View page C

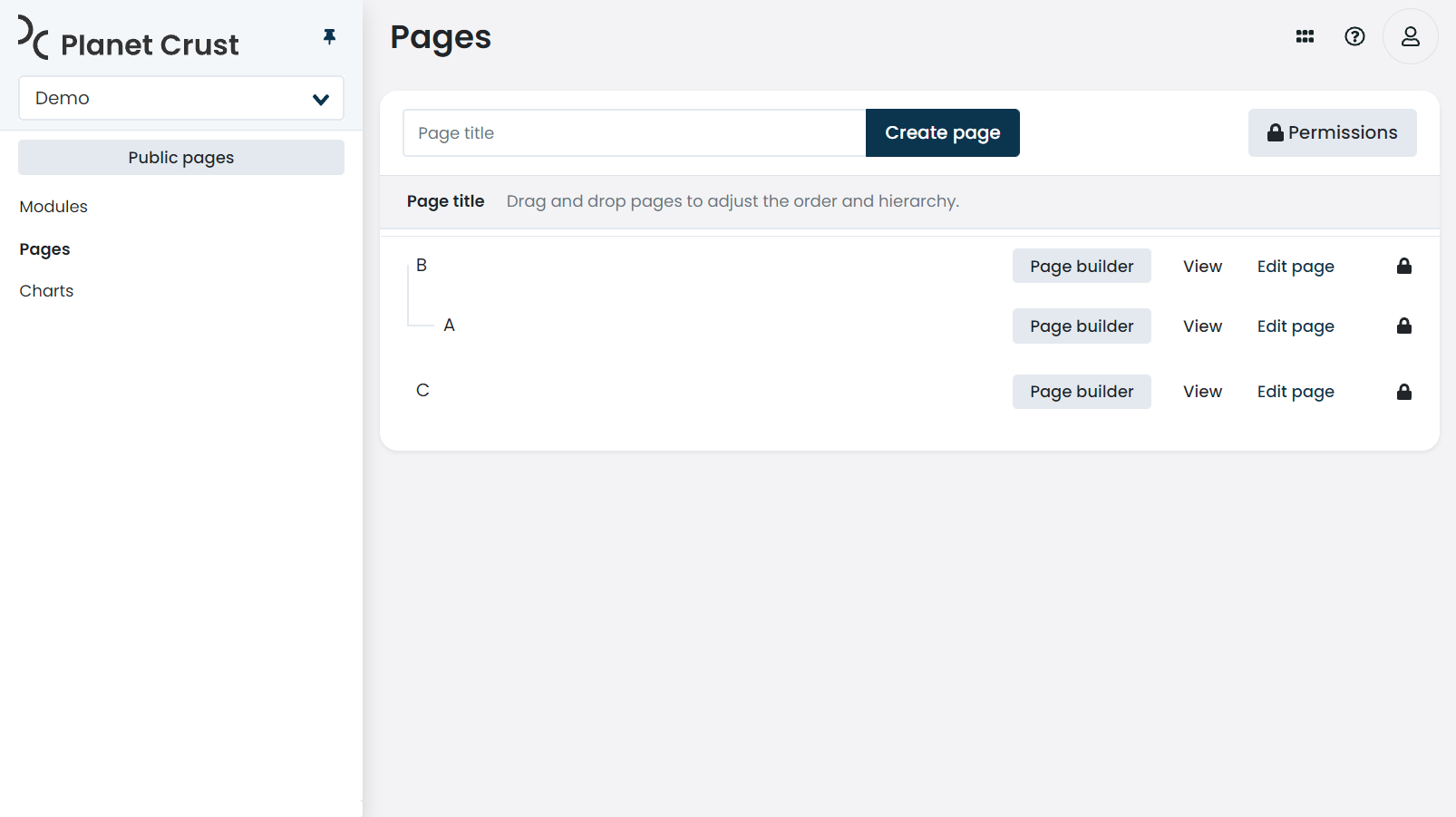[1202, 392]
